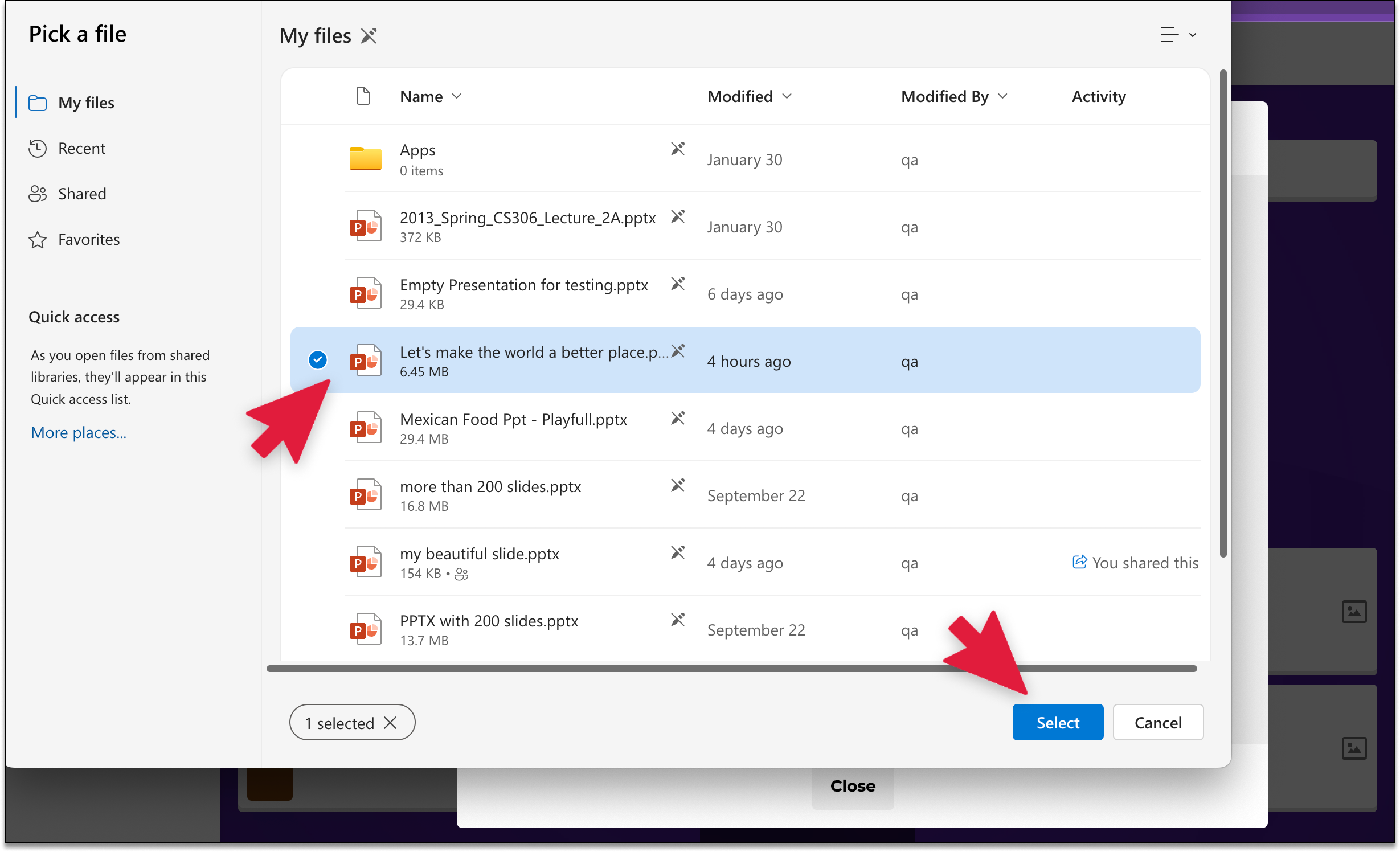Uncheck the Let's make the world file

318,360
